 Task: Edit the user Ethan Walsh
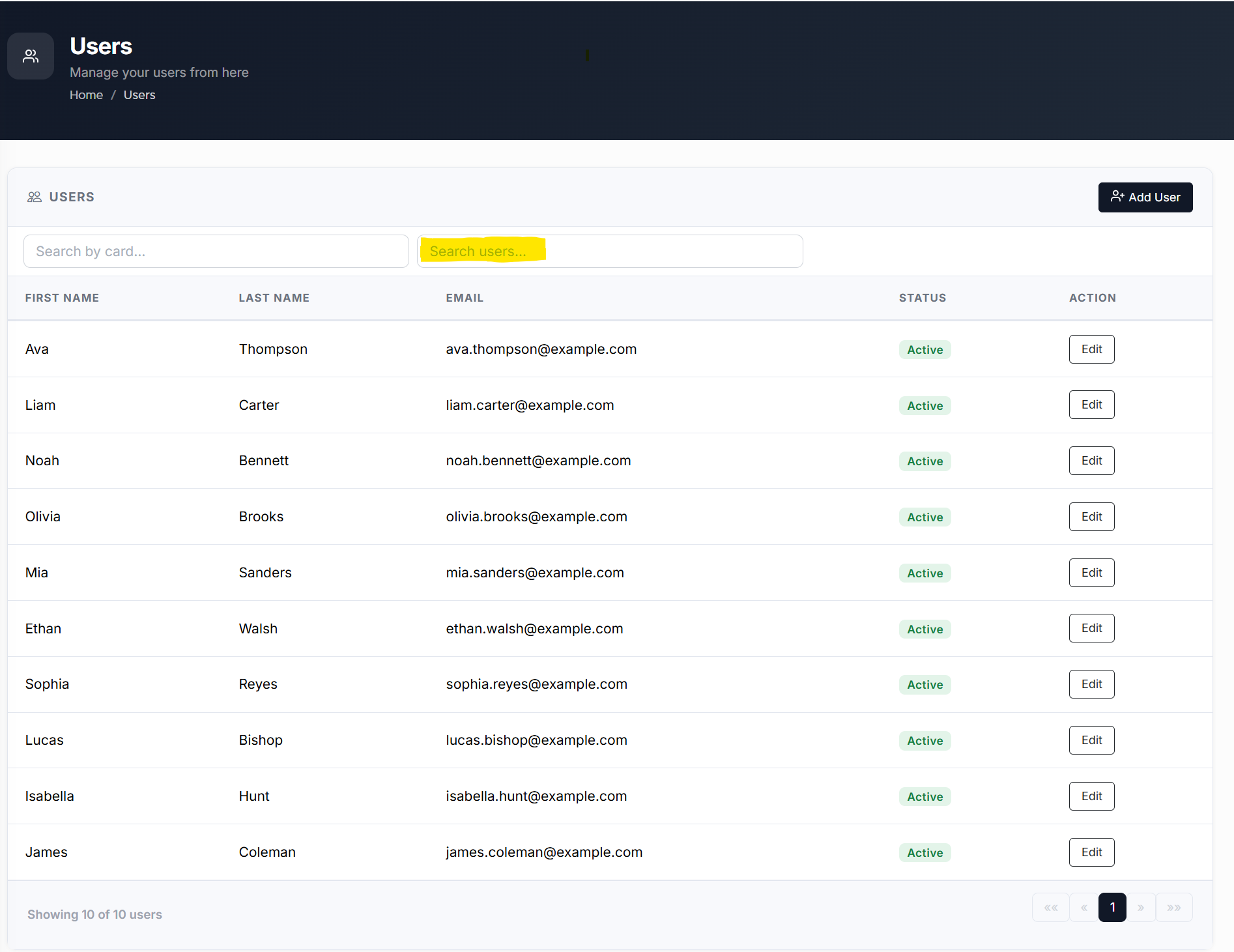click(x=1092, y=628)
